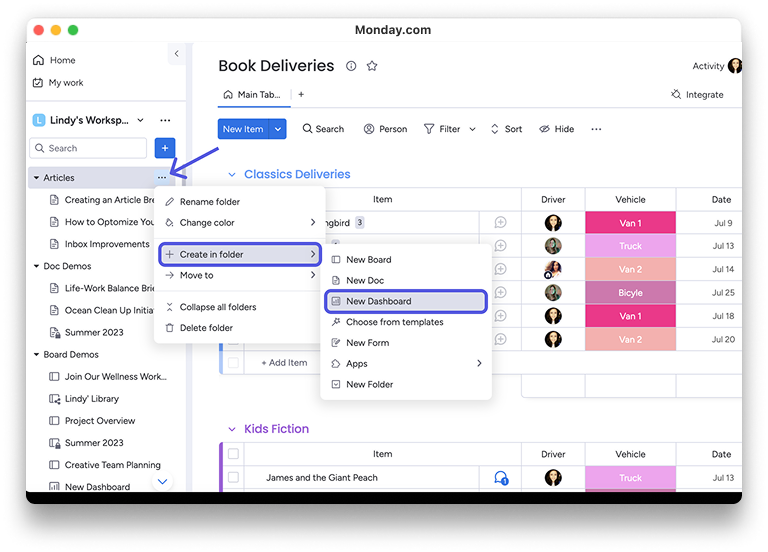The image size is (768, 552).
Task: Open the Articles folder ellipsis menu
Action: [x=162, y=177]
